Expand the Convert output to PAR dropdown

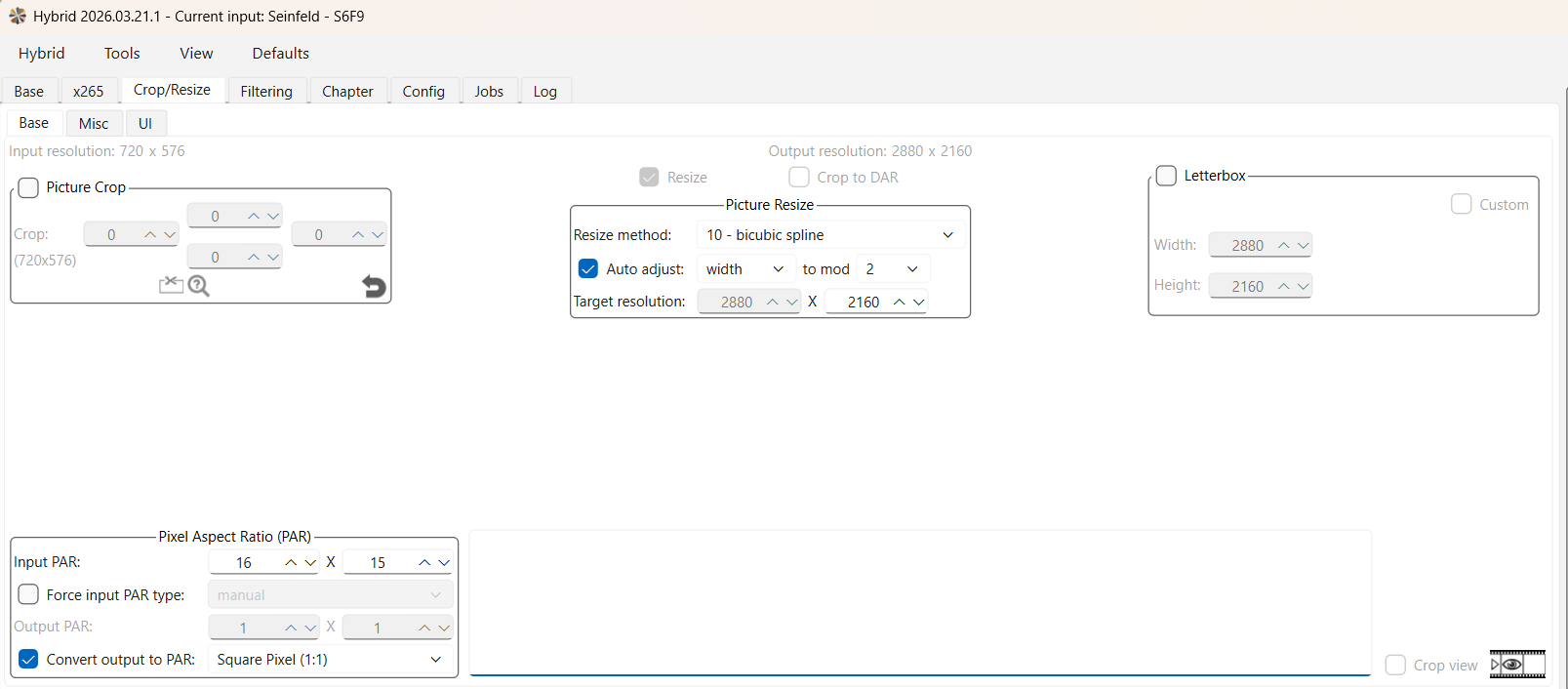click(330, 660)
